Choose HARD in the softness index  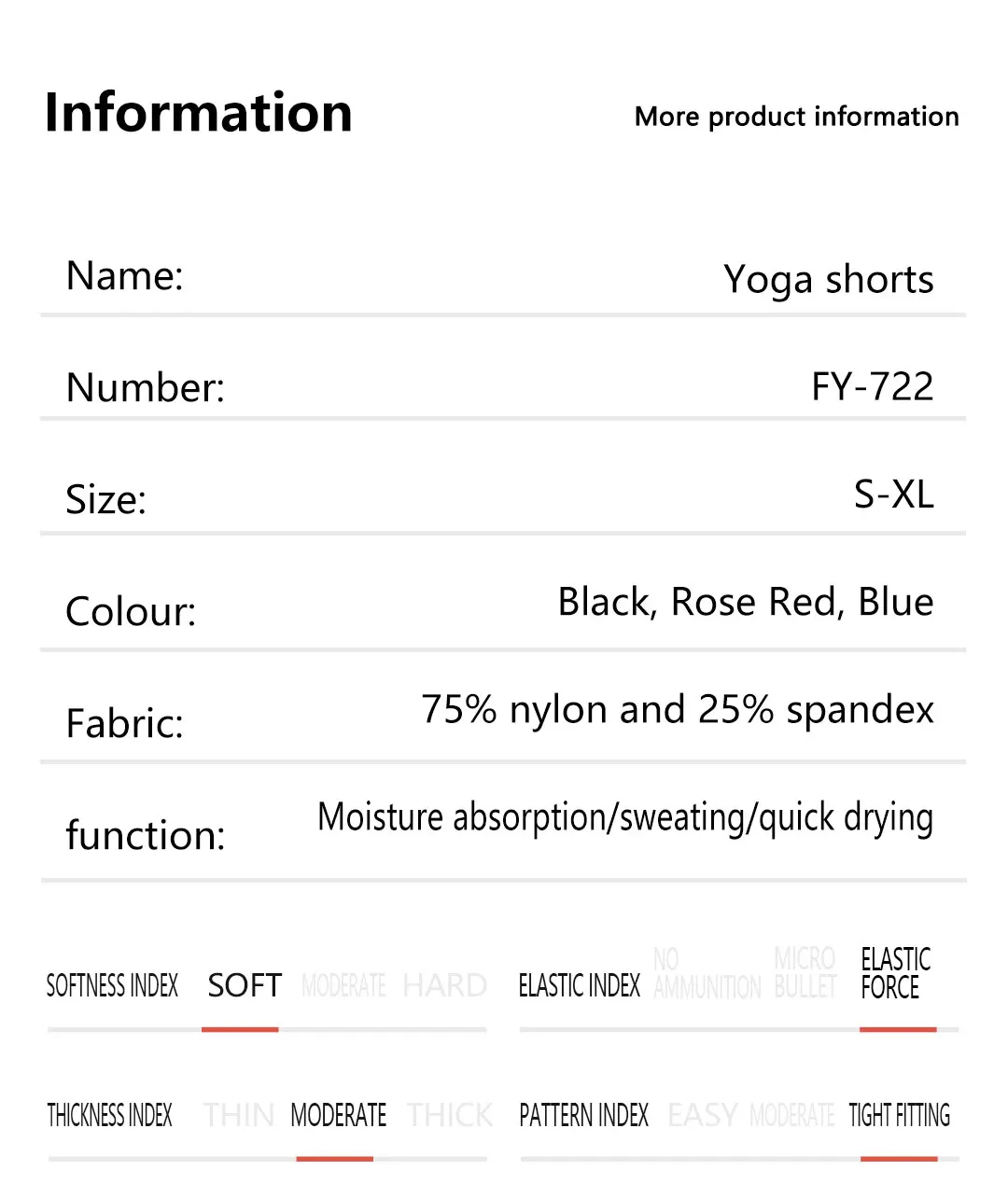pyautogui.click(x=444, y=985)
